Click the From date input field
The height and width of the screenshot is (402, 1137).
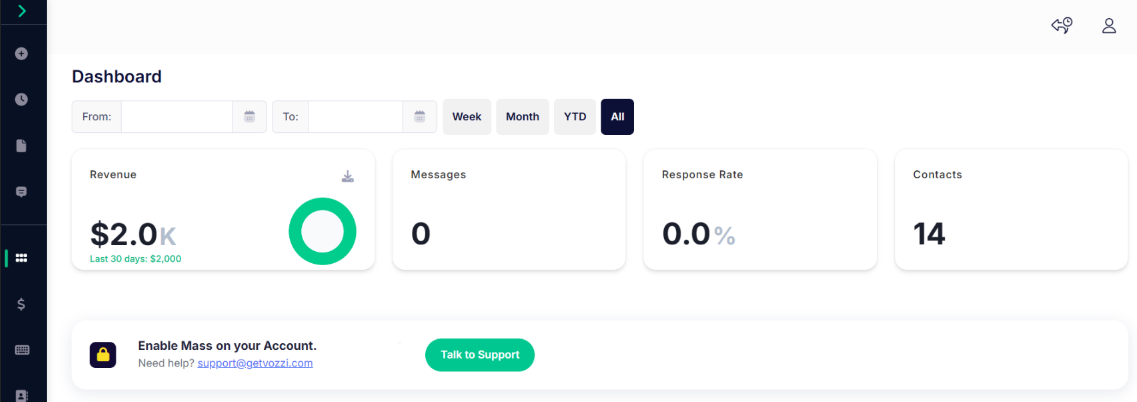pyautogui.click(x=177, y=117)
